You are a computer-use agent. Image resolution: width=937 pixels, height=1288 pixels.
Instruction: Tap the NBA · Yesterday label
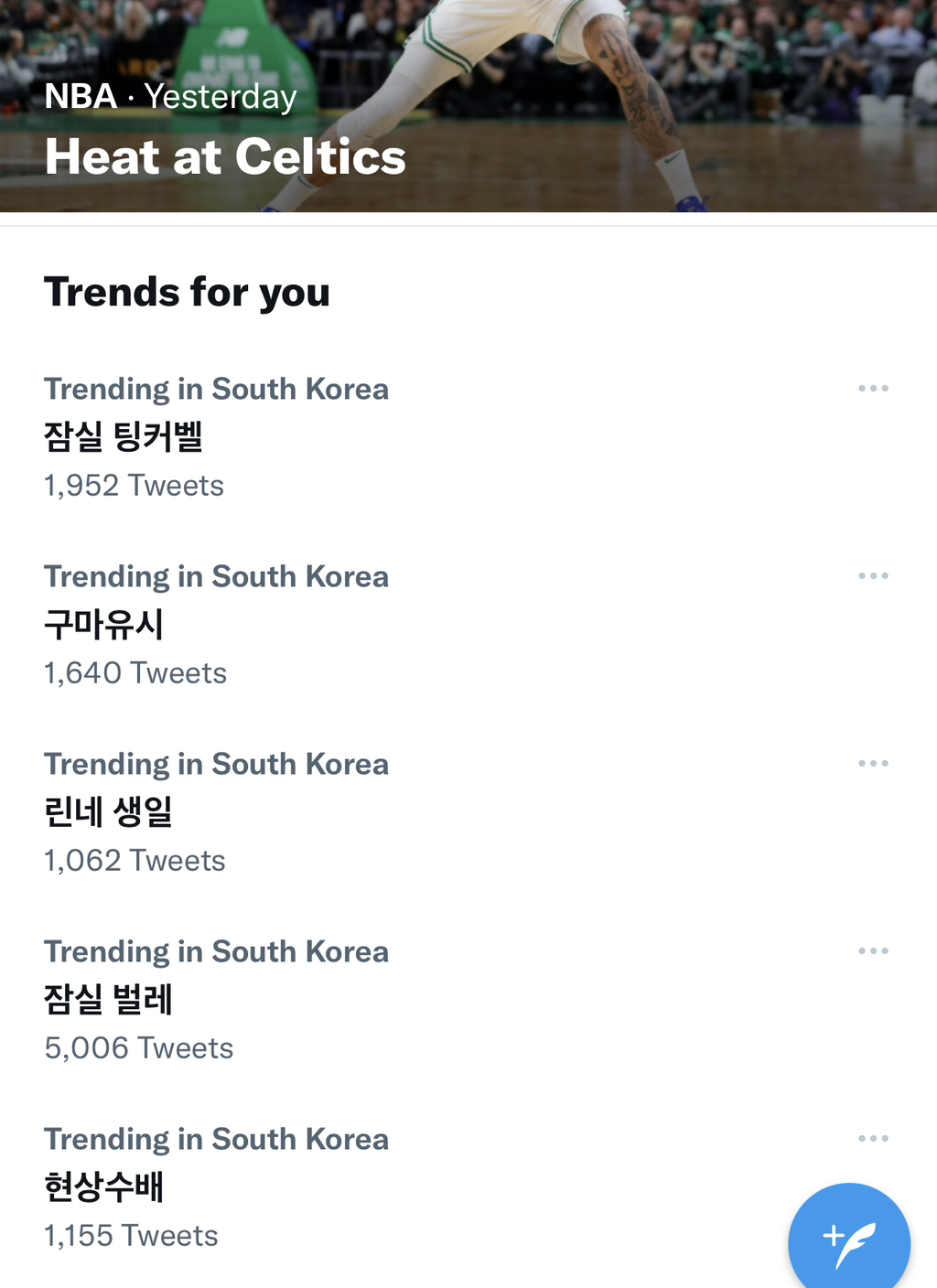(171, 96)
